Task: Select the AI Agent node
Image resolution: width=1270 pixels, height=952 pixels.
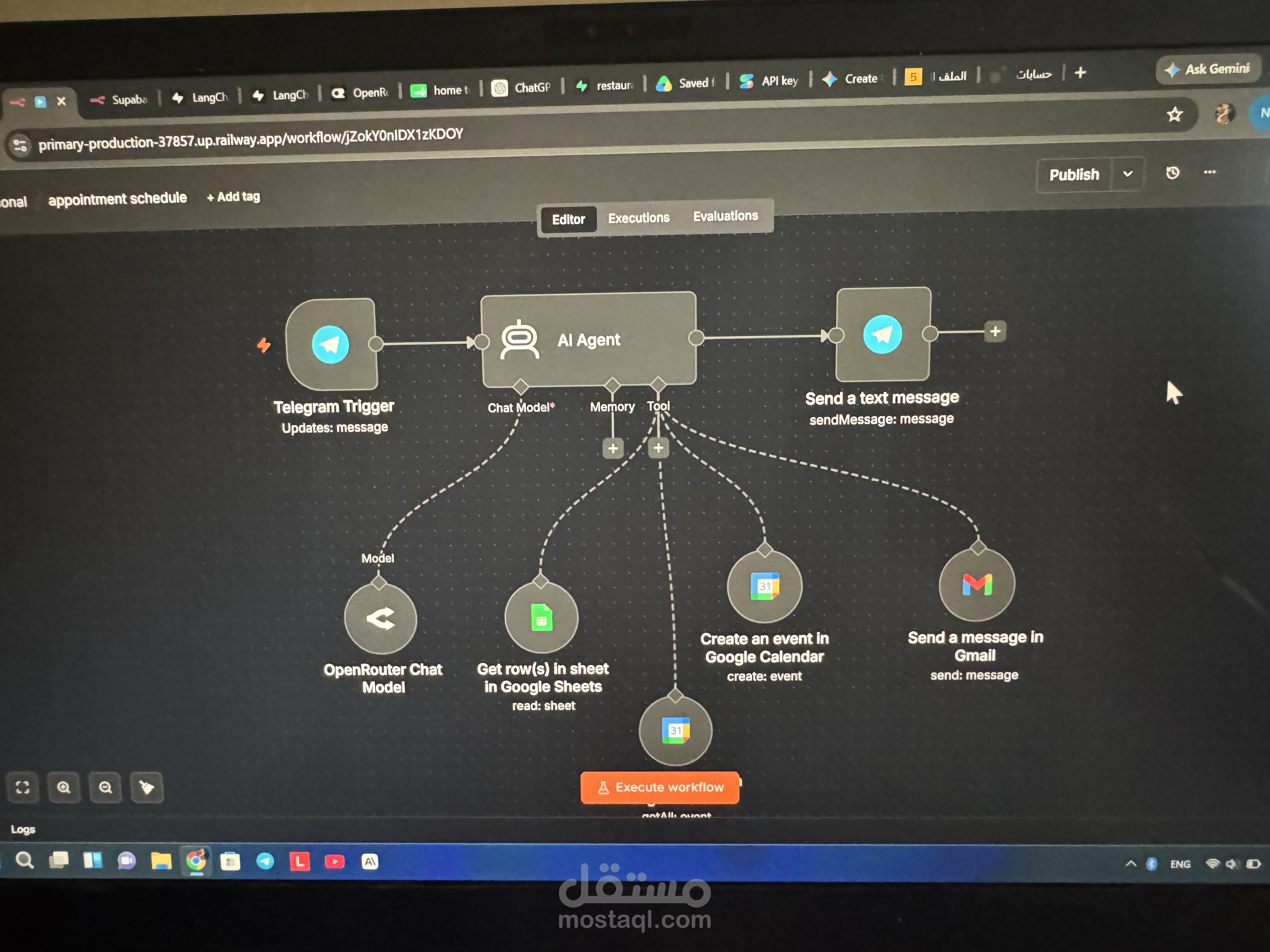Action: point(589,339)
